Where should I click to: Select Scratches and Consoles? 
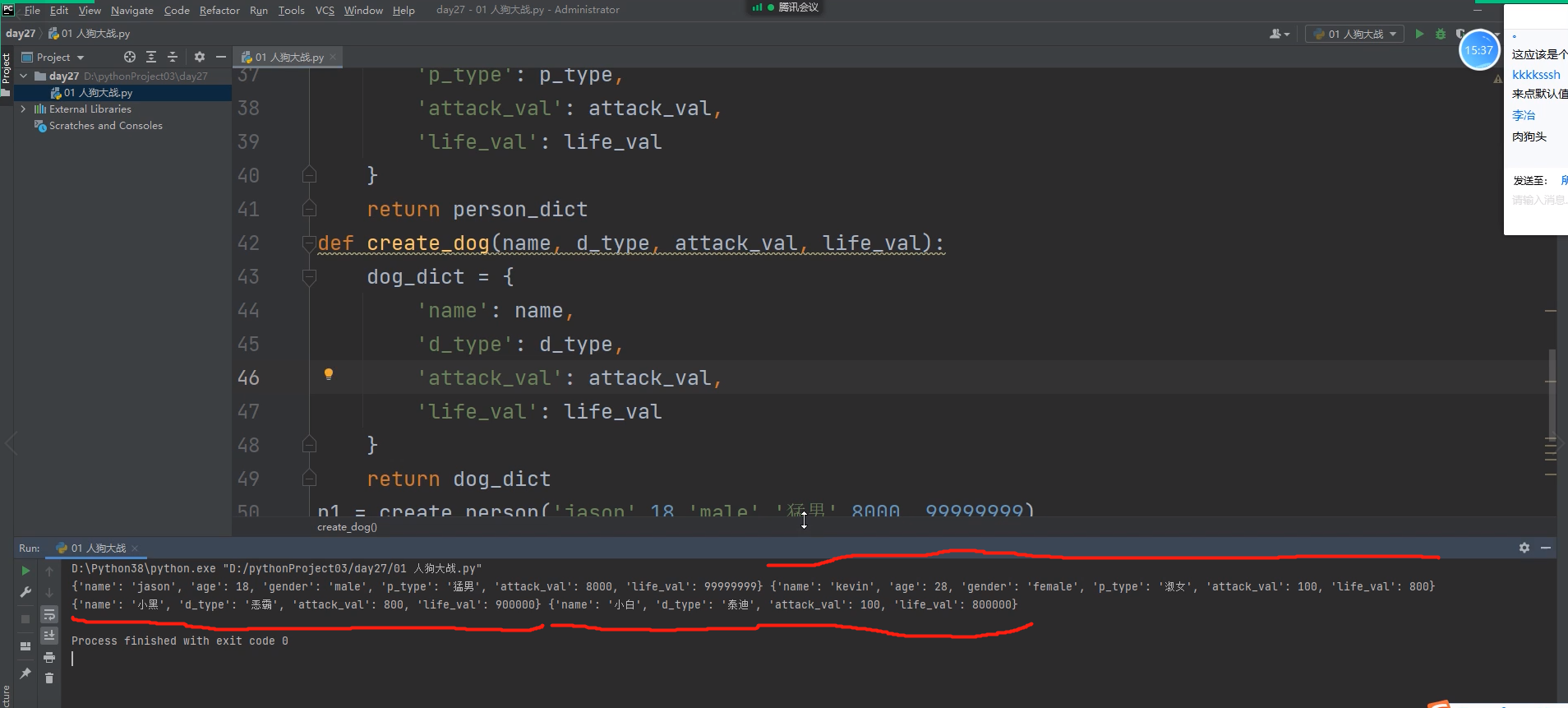point(106,126)
